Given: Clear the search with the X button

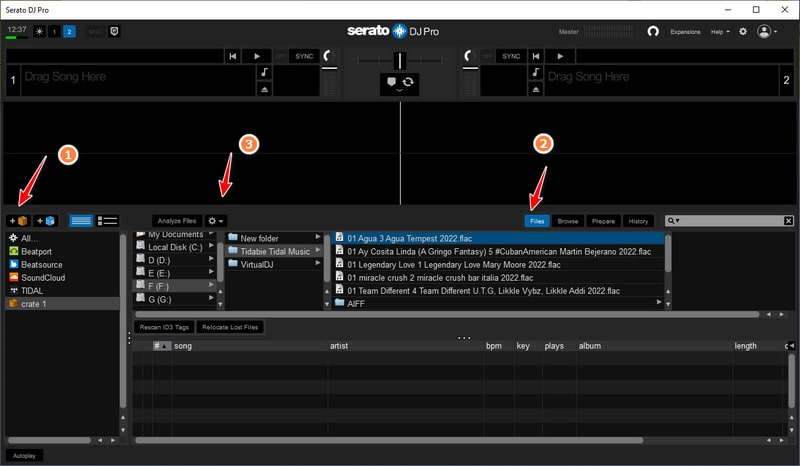Looking at the screenshot, I should [x=788, y=221].
